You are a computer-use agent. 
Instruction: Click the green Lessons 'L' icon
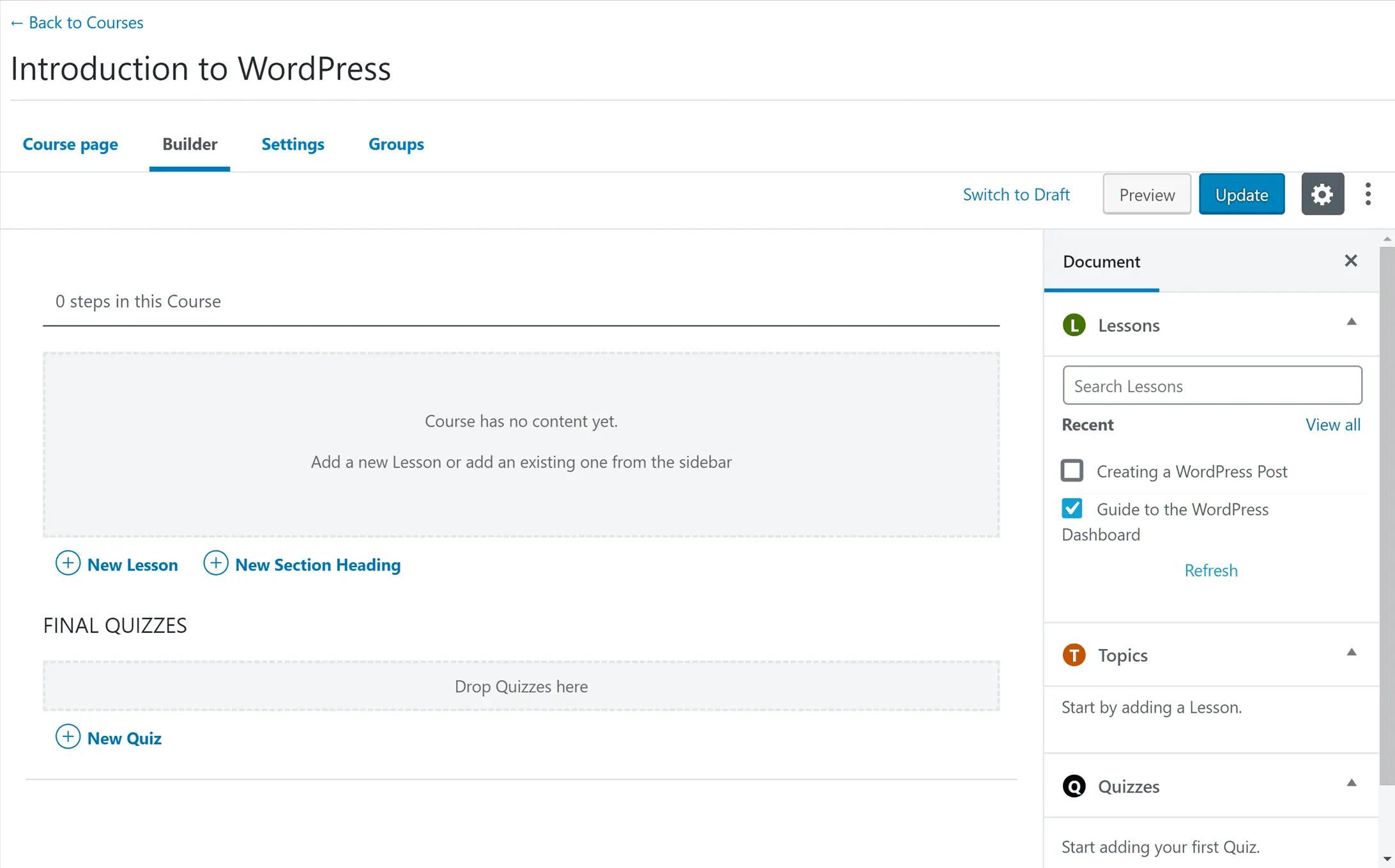[x=1074, y=325]
